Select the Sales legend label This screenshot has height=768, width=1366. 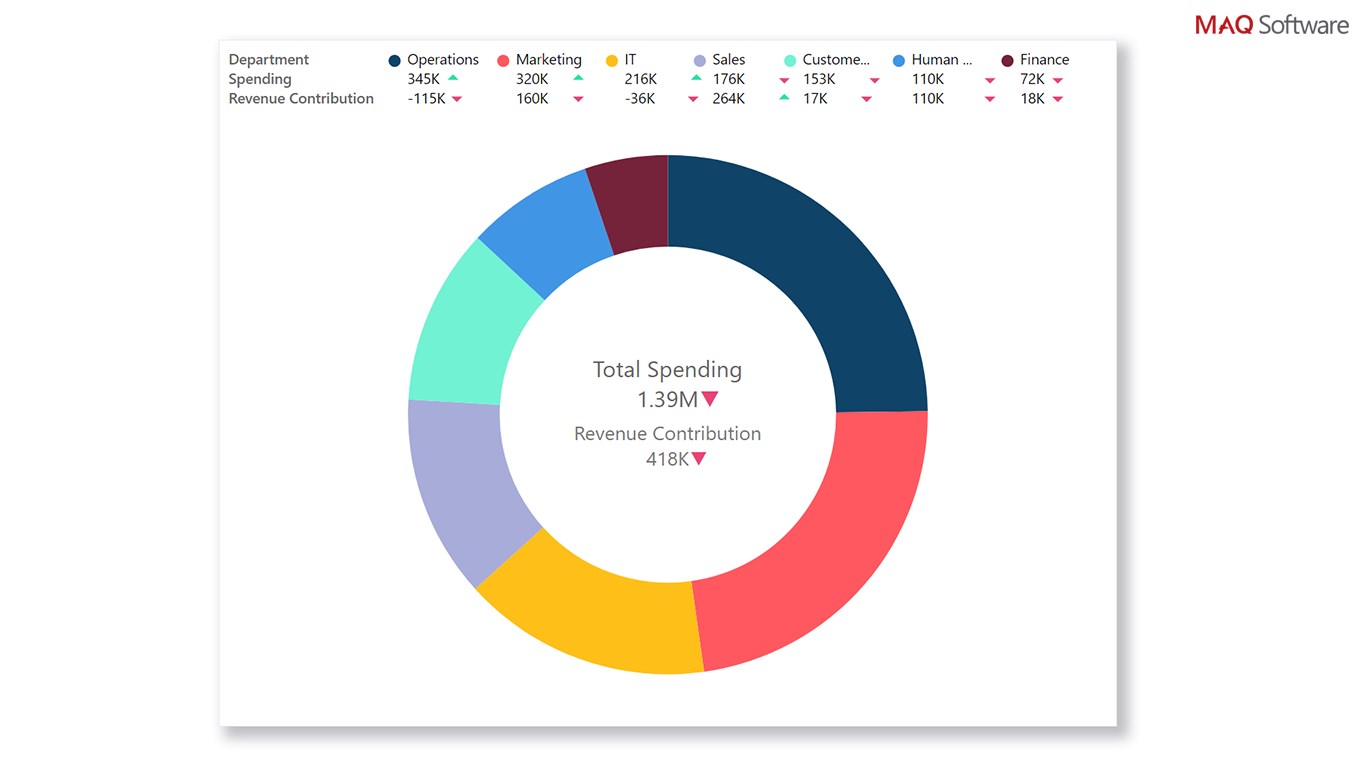[729, 60]
